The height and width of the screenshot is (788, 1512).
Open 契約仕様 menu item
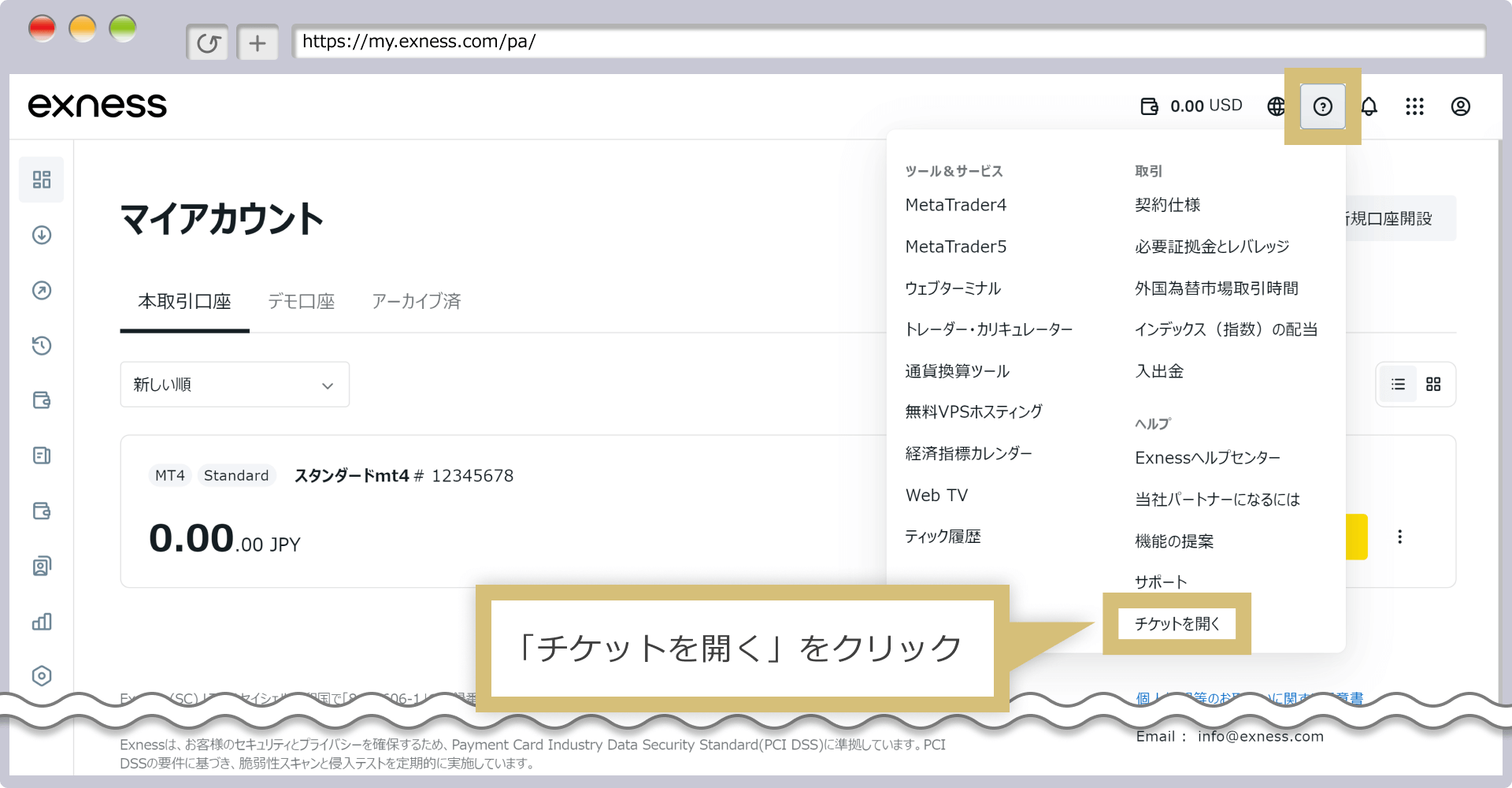pyautogui.click(x=1167, y=205)
